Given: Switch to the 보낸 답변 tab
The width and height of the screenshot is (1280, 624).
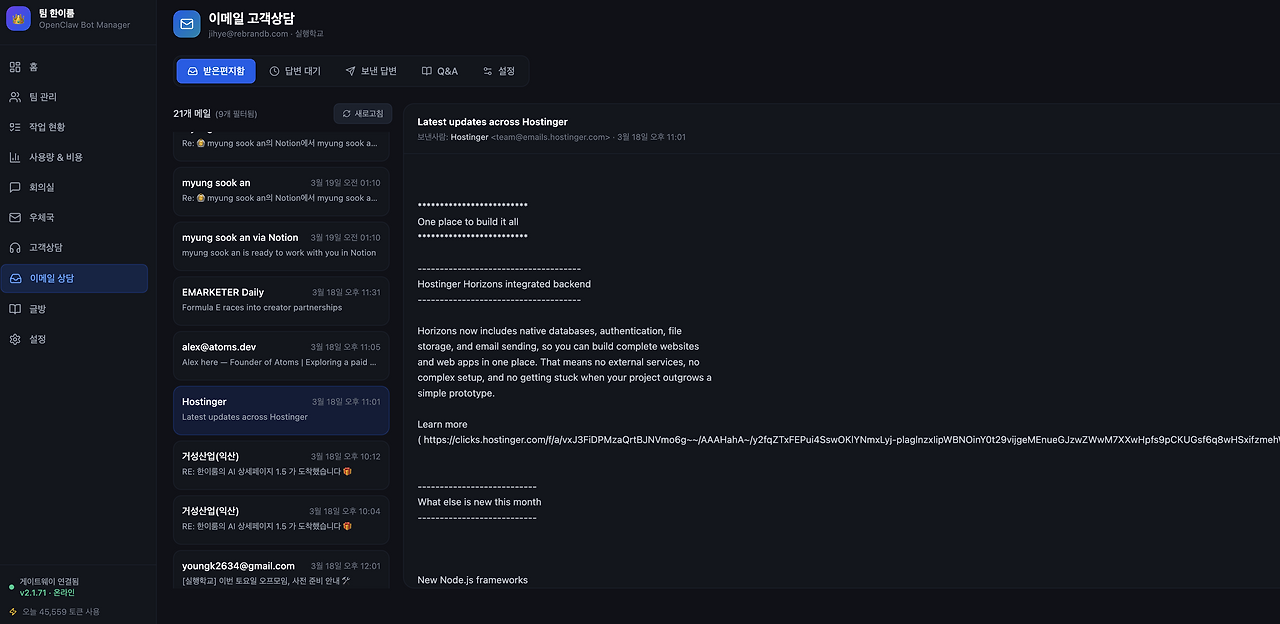Looking at the screenshot, I should click(x=371, y=71).
